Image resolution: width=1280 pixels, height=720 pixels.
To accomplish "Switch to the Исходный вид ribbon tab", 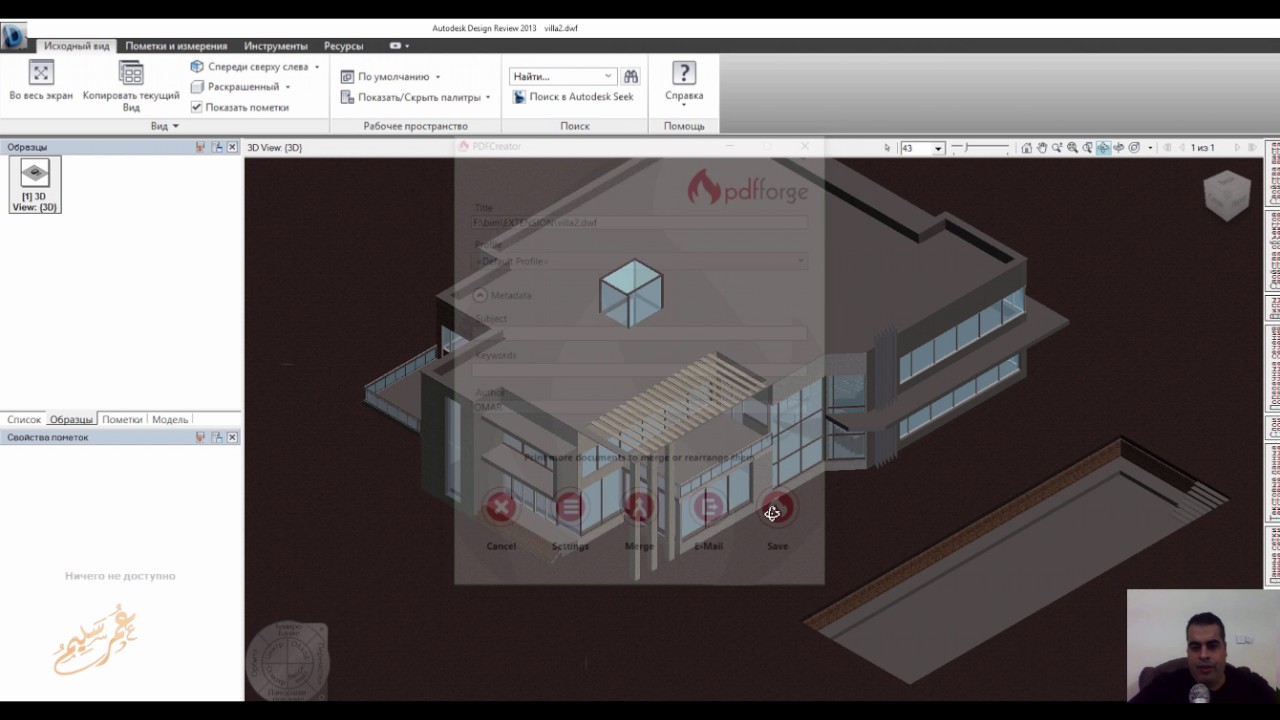I will click(77, 46).
